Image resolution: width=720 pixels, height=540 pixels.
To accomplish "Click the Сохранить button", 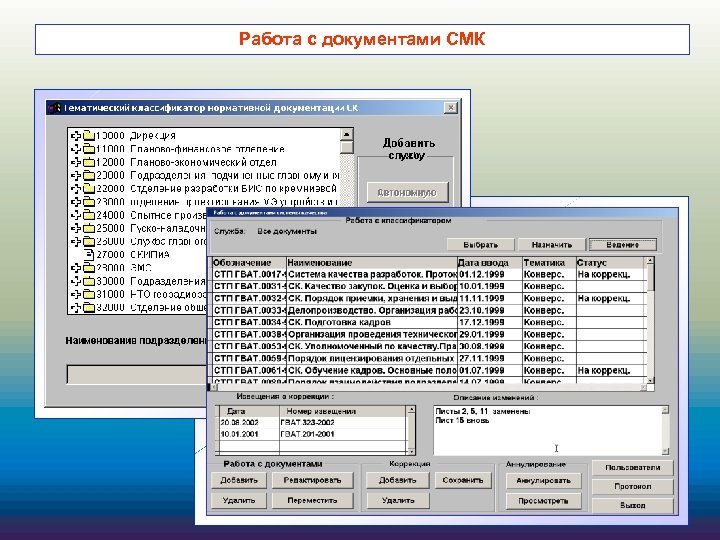I will tap(463, 480).
